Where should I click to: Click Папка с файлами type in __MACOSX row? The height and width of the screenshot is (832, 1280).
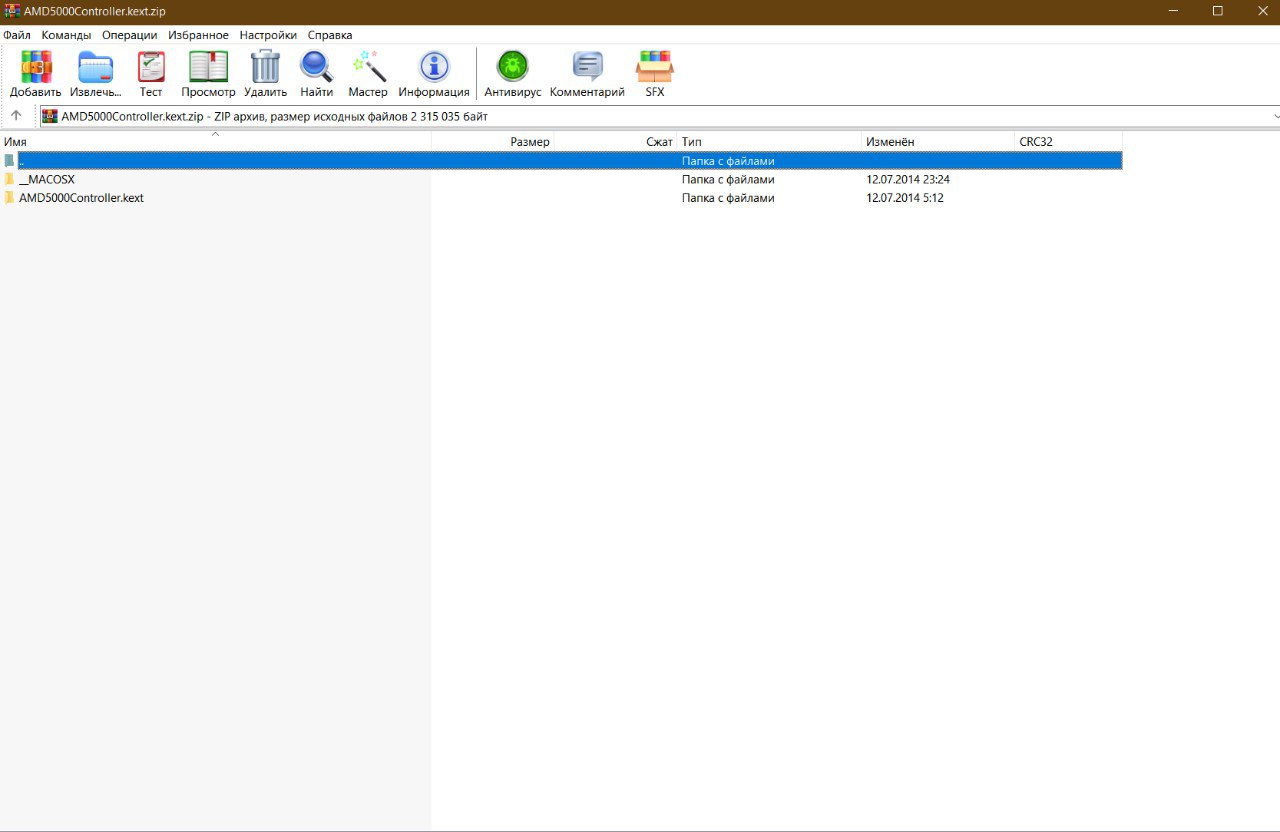pyautogui.click(x=728, y=180)
